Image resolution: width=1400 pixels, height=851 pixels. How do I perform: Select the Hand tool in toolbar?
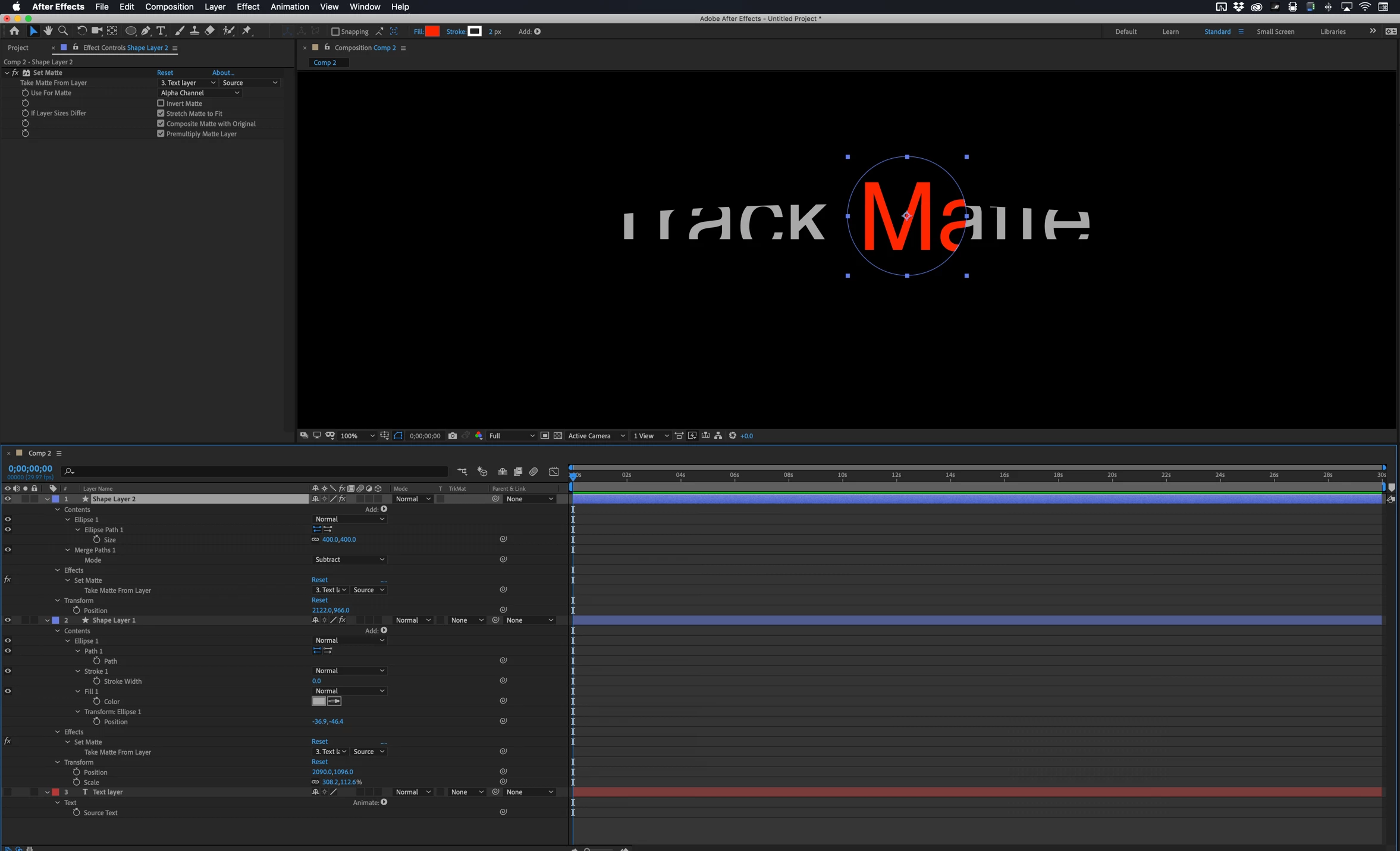[x=48, y=31]
